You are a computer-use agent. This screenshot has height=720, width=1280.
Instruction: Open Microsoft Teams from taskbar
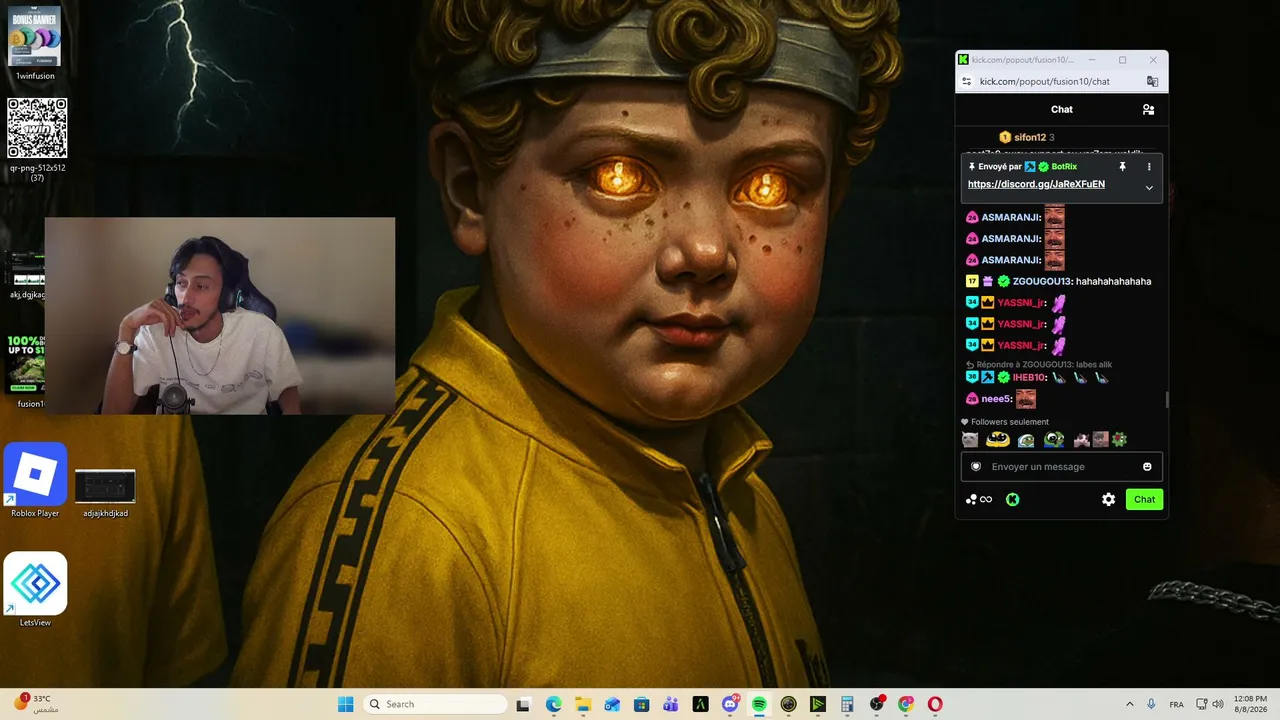point(671,704)
